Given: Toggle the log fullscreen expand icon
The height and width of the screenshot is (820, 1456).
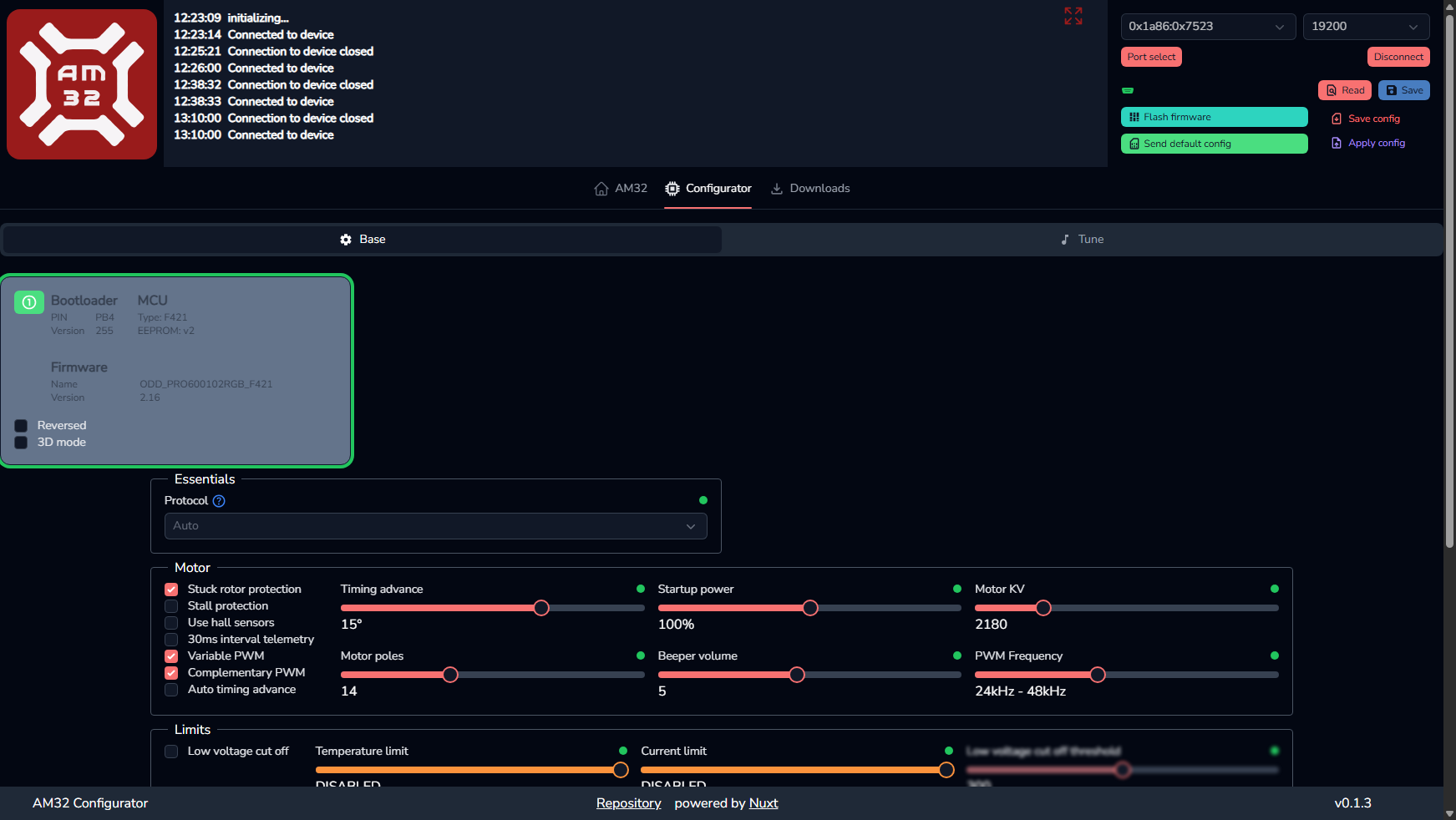Looking at the screenshot, I should 1073,16.
